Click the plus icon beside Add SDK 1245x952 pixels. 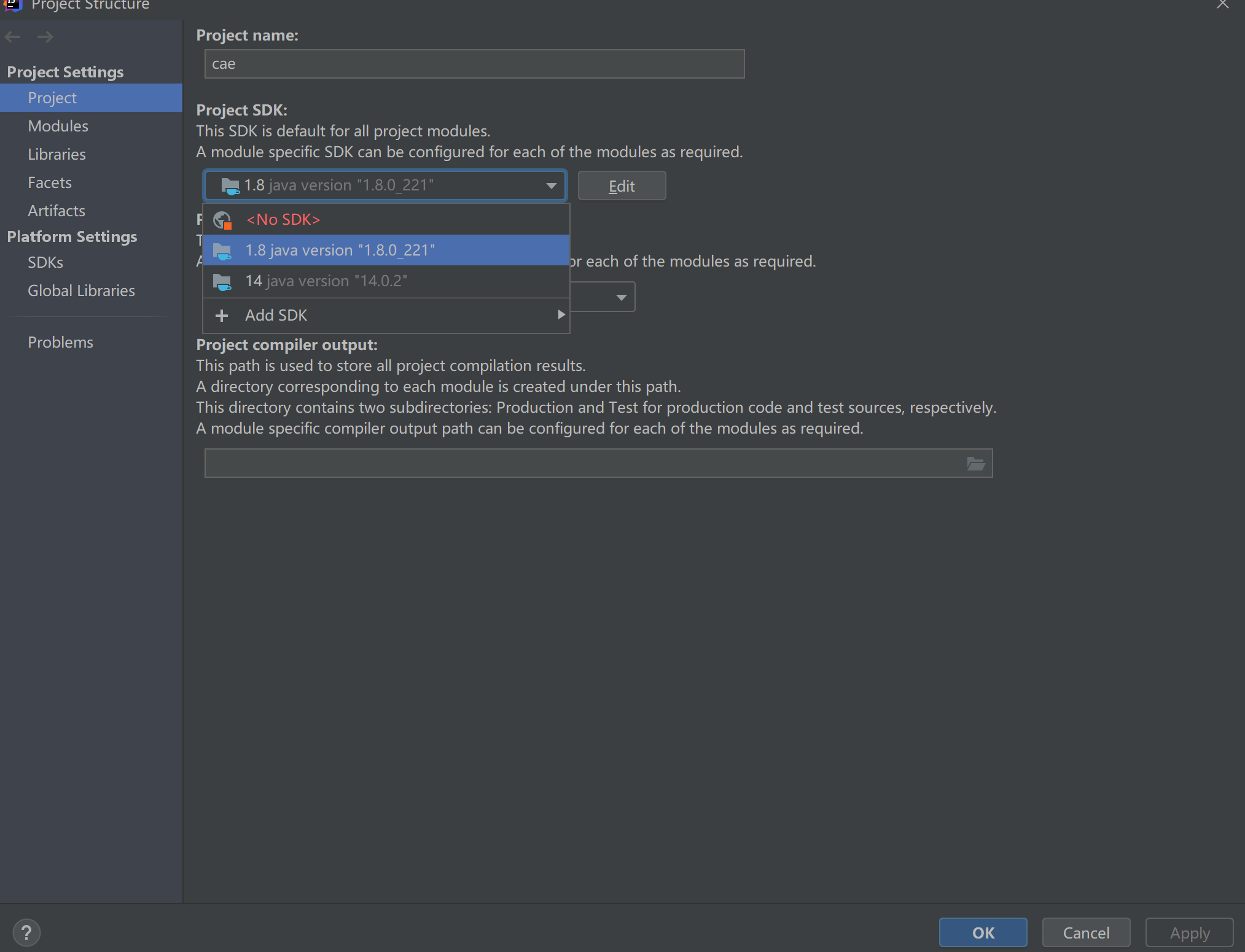click(222, 316)
